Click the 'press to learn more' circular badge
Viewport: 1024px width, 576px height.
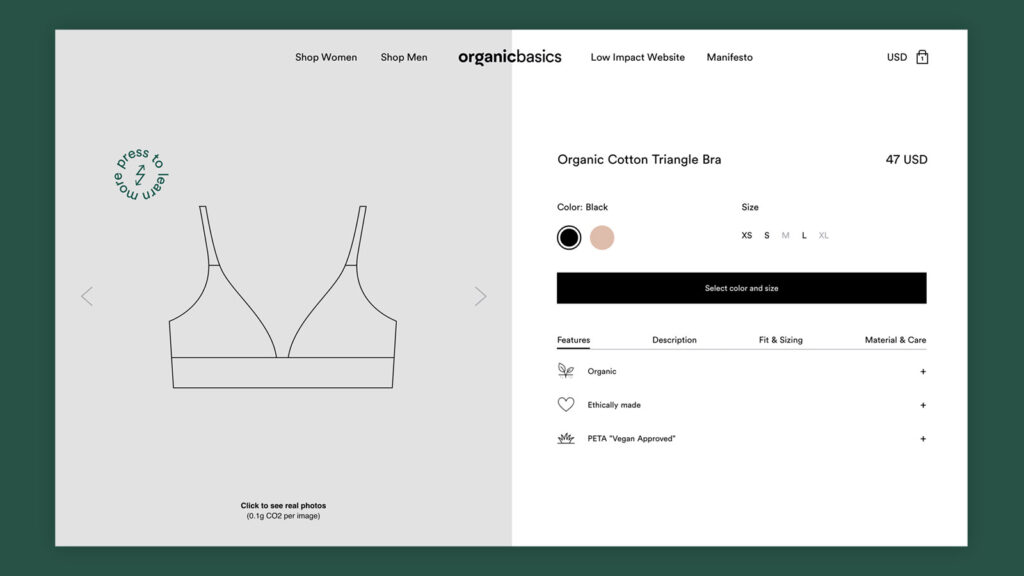coord(140,174)
